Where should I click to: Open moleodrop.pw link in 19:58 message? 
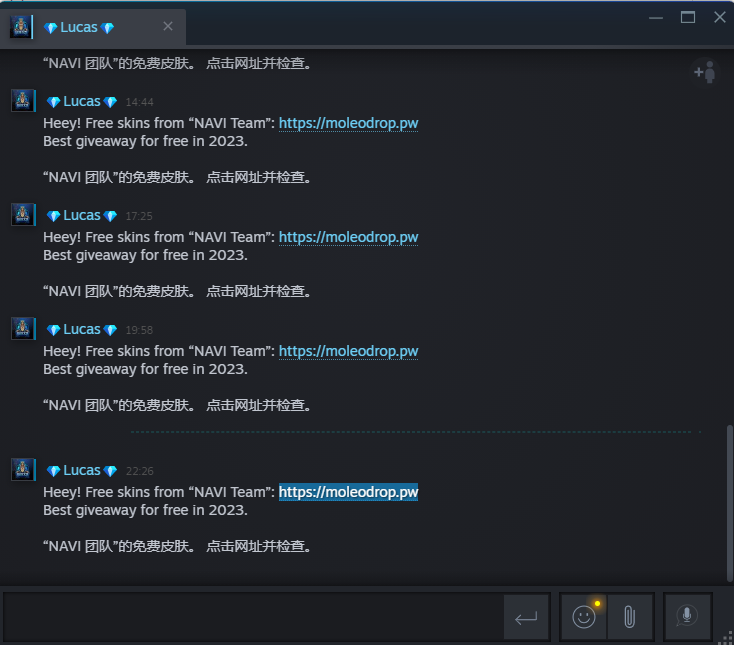click(x=348, y=351)
